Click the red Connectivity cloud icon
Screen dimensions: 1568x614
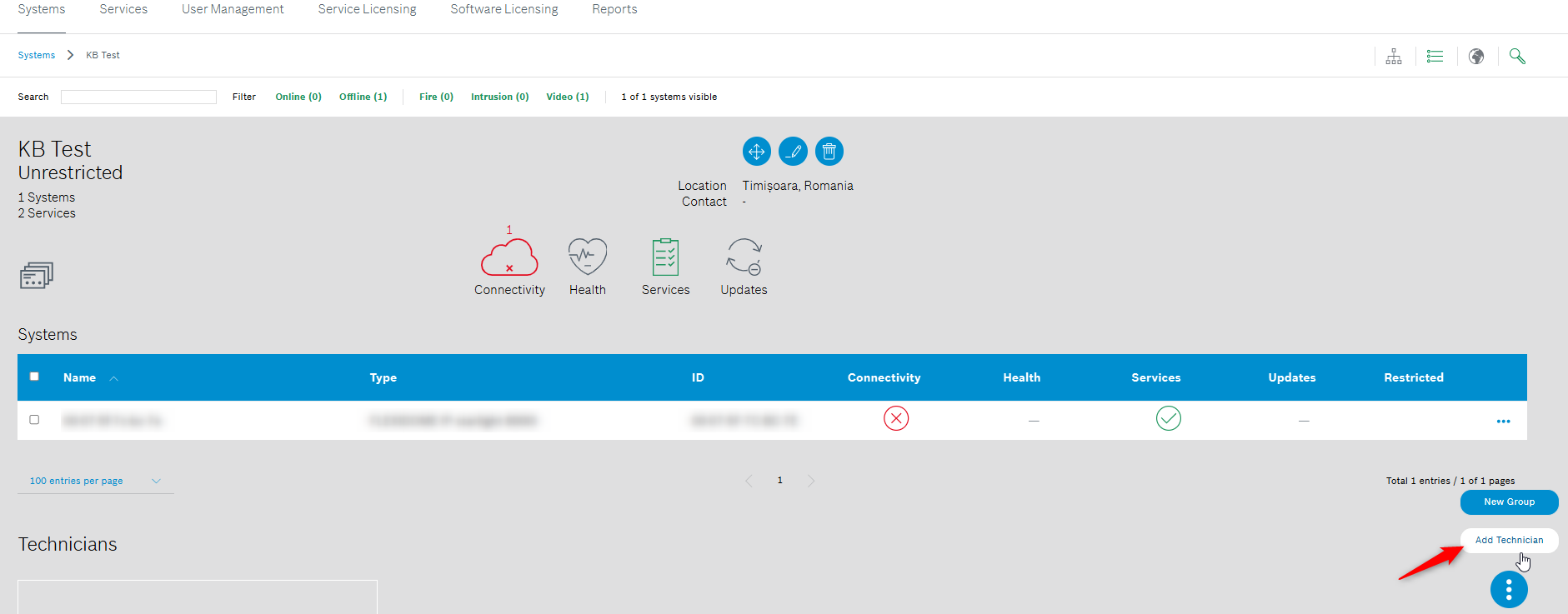509,257
